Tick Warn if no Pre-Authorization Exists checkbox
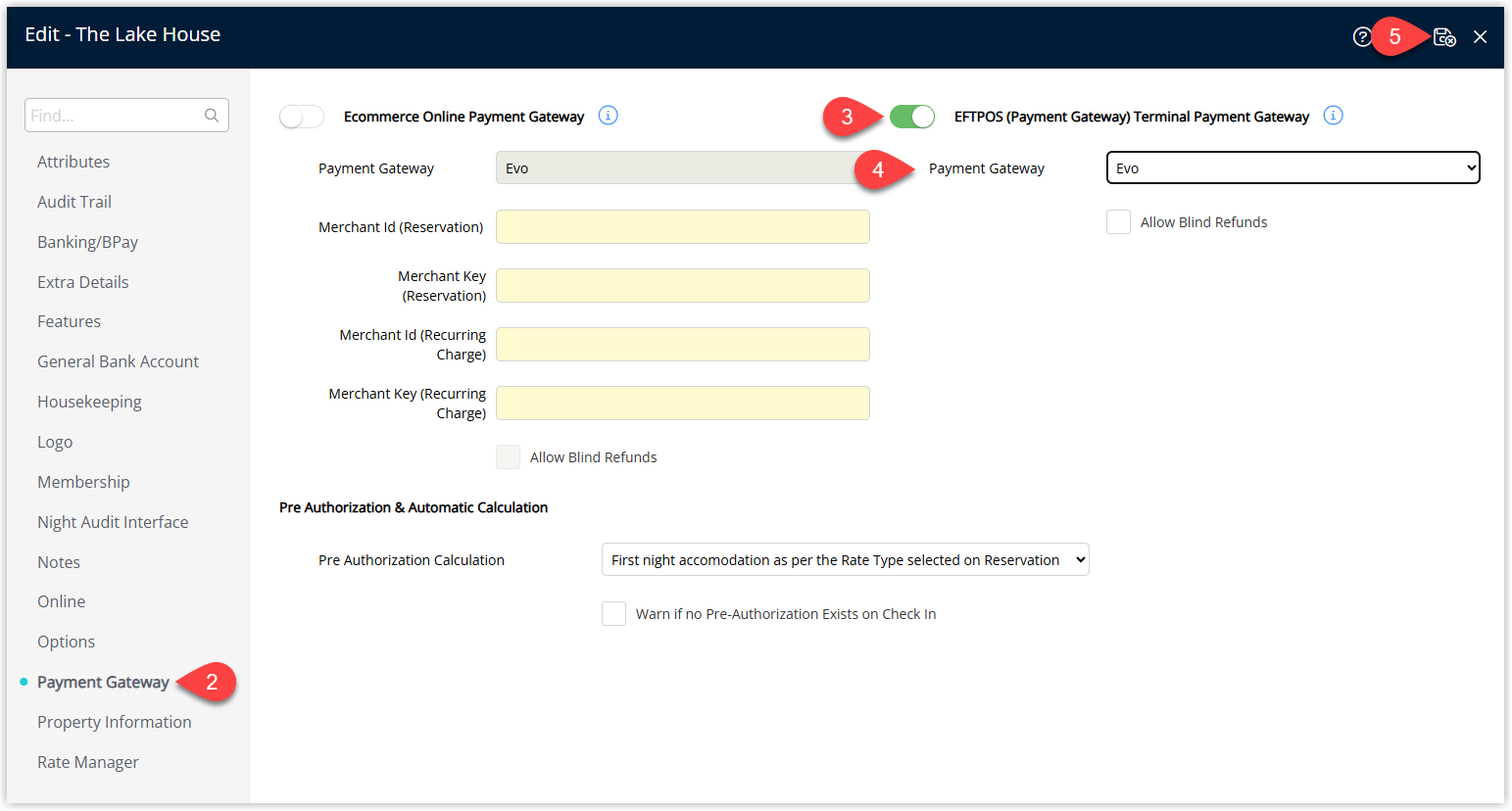Viewport: 1512px width, 811px height. tap(614, 614)
